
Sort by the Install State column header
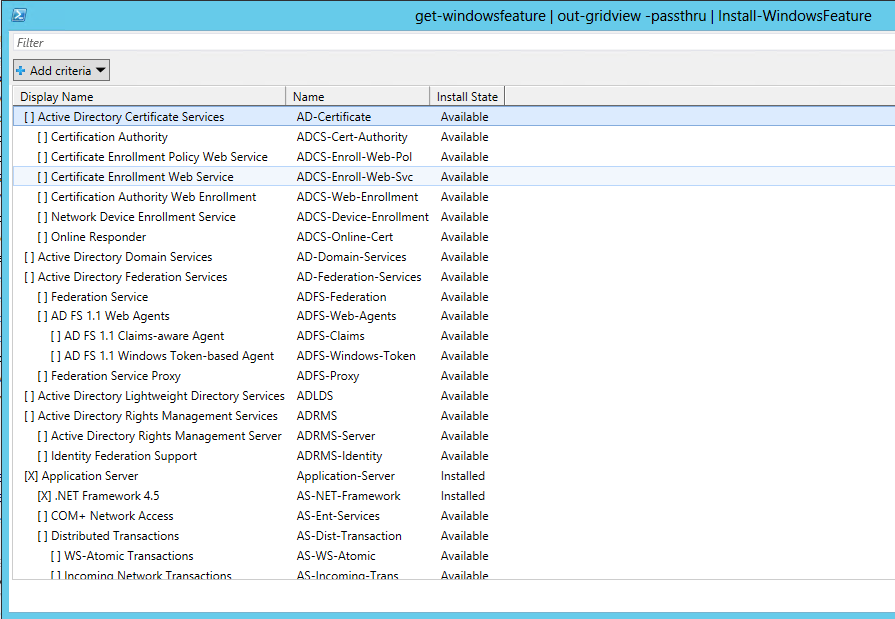(466, 97)
